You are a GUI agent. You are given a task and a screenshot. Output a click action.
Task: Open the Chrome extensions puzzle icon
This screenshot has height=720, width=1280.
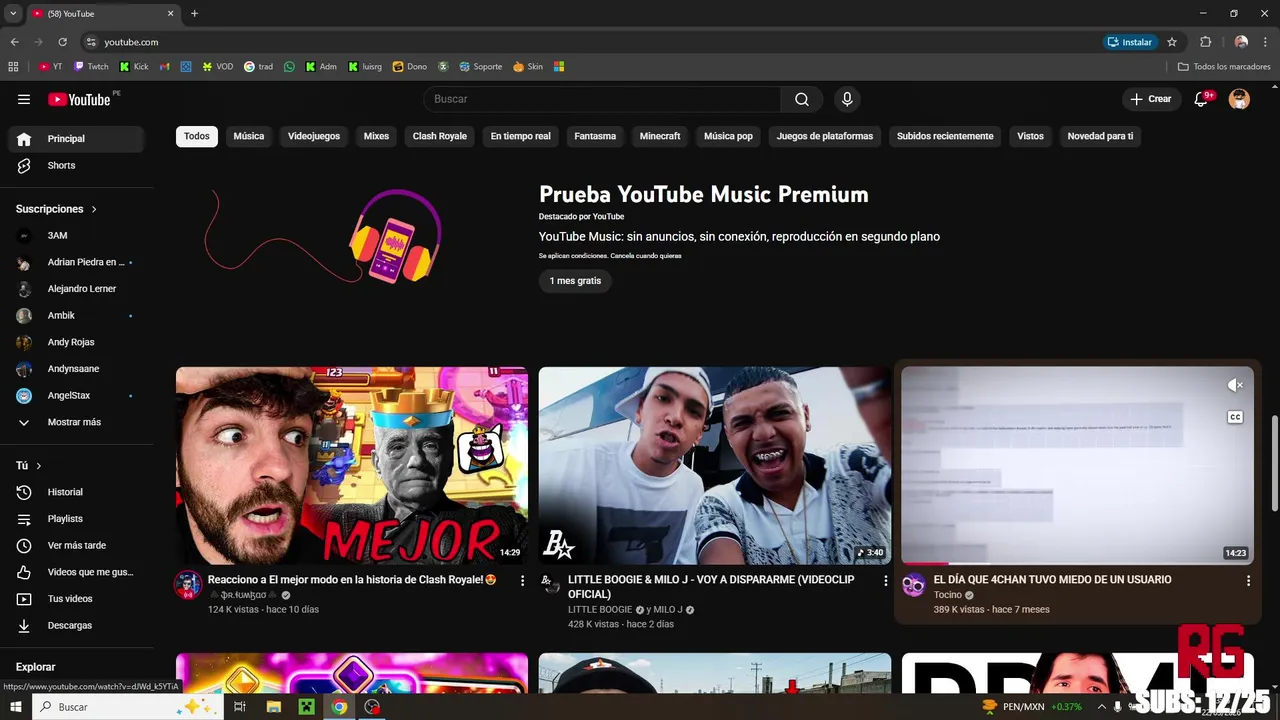click(x=1205, y=42)
